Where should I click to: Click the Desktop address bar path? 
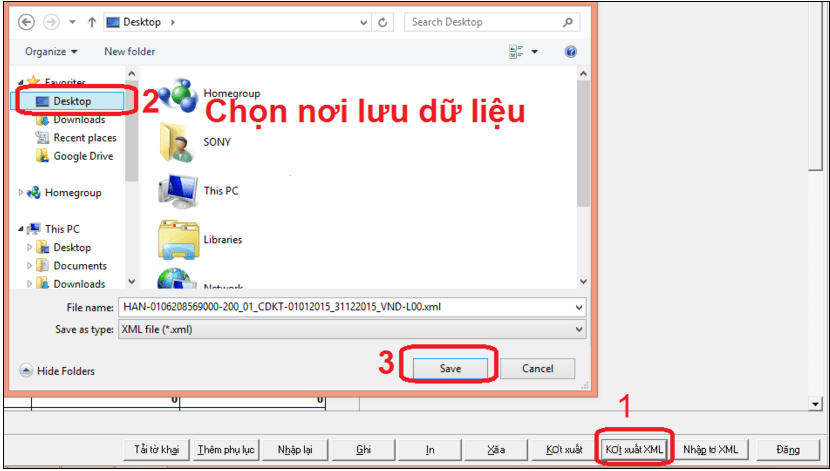click(x=142, y=22)
